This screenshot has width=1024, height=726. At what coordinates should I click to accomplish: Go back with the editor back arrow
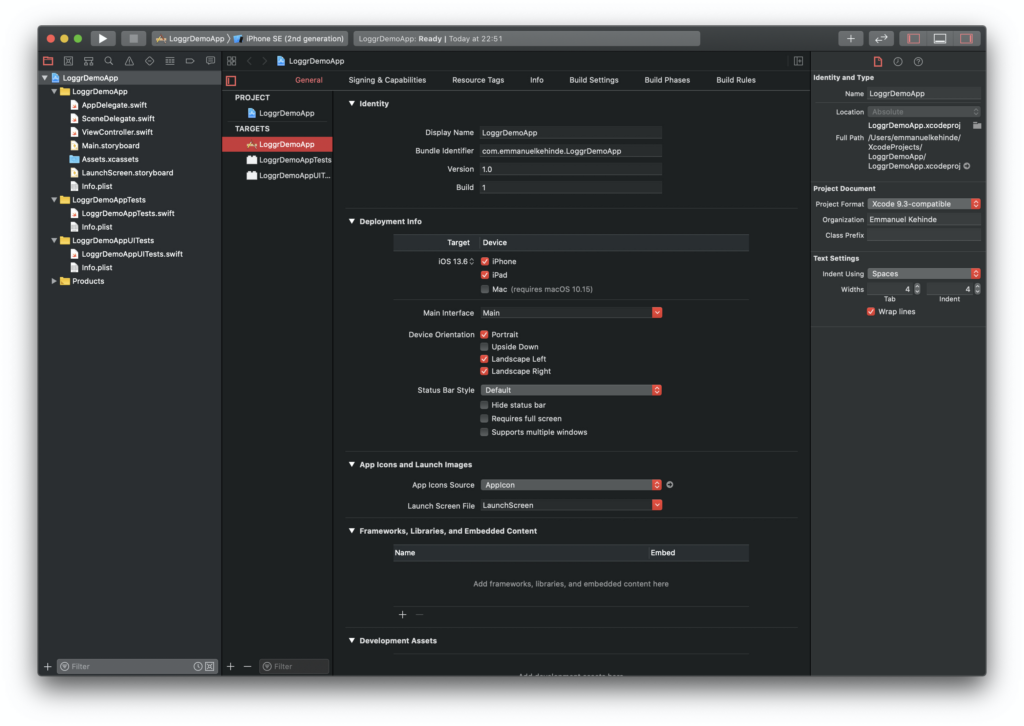click(249, 61)
